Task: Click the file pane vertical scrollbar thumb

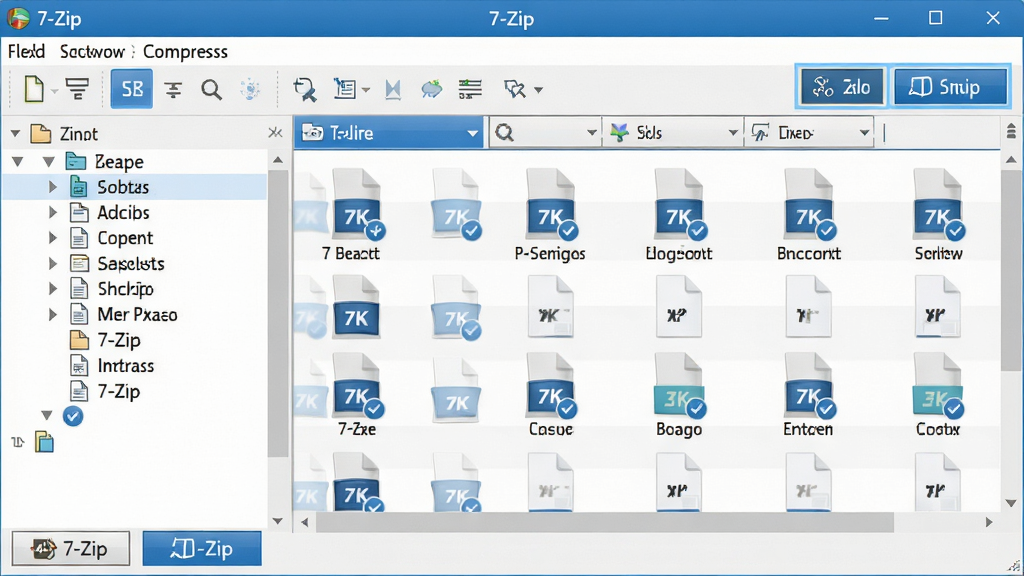Action: tap(1011, 272)
